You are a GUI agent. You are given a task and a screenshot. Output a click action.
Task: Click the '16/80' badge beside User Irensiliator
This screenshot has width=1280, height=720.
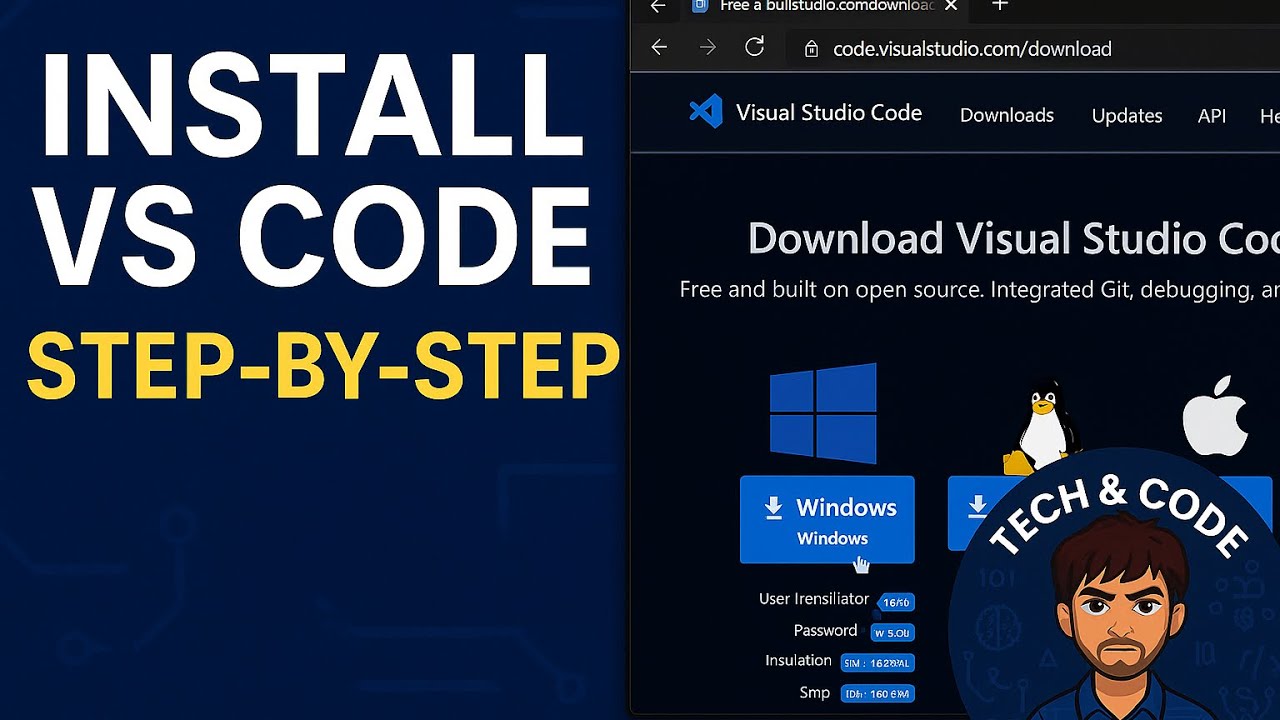(895, 602)
